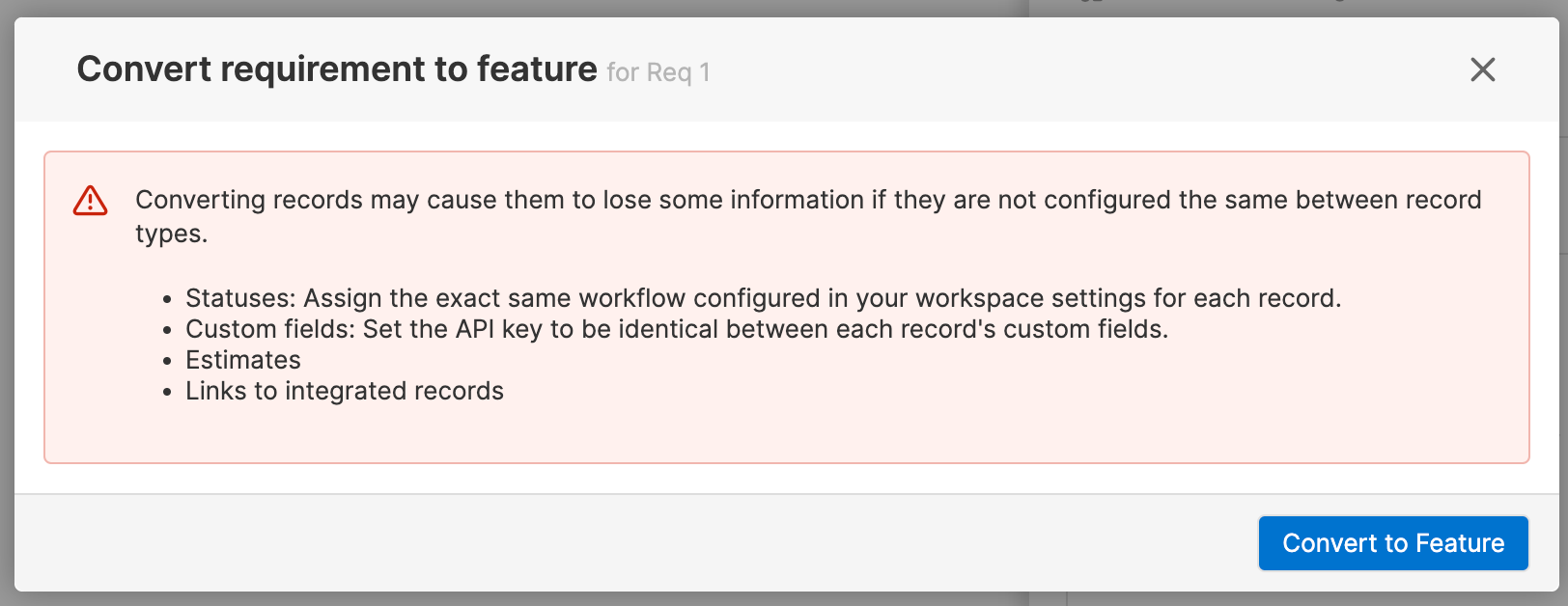
Task: Click the Estimates bullet item
Action: point(243,360)
